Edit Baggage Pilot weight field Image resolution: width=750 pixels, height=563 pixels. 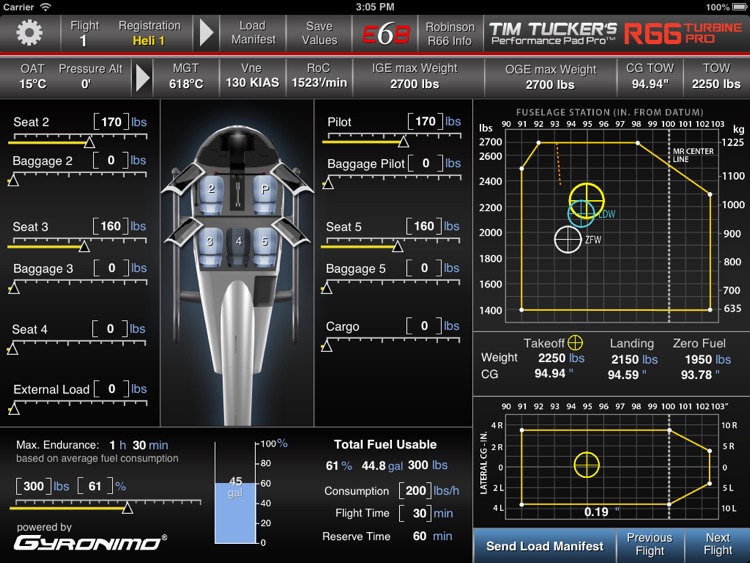tap(425, 164)
